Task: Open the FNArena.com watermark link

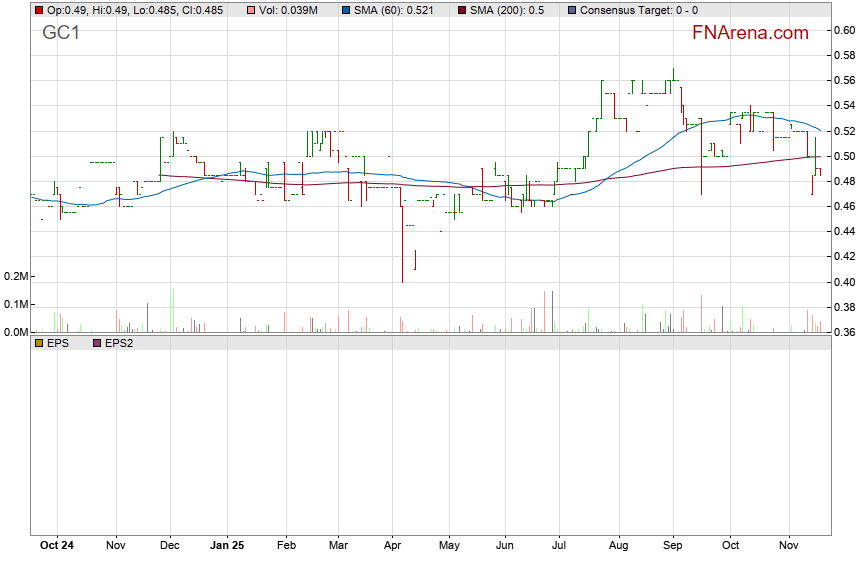Action: [x=749, y=33]
